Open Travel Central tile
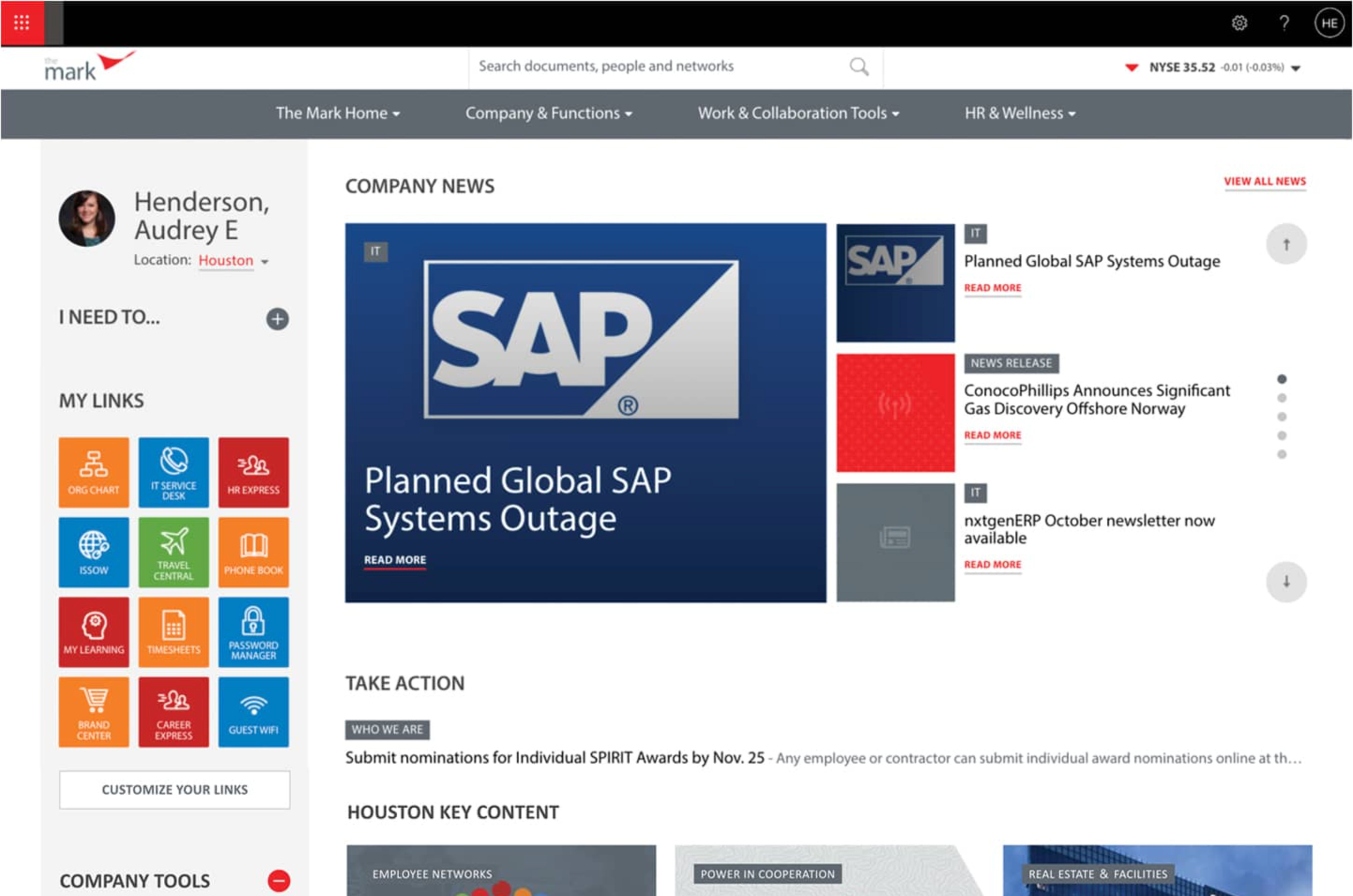1353x896 pixels. click(174, 553)
